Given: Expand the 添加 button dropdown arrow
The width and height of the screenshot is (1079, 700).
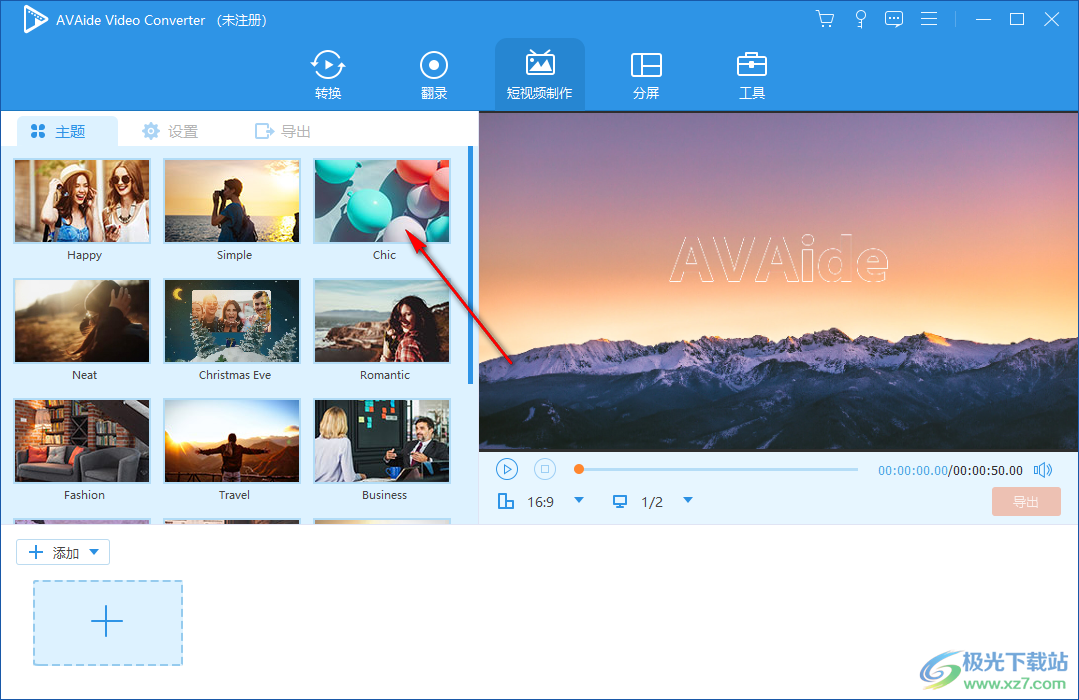Looking at the screenshot, I should click(x=94, y=552).
